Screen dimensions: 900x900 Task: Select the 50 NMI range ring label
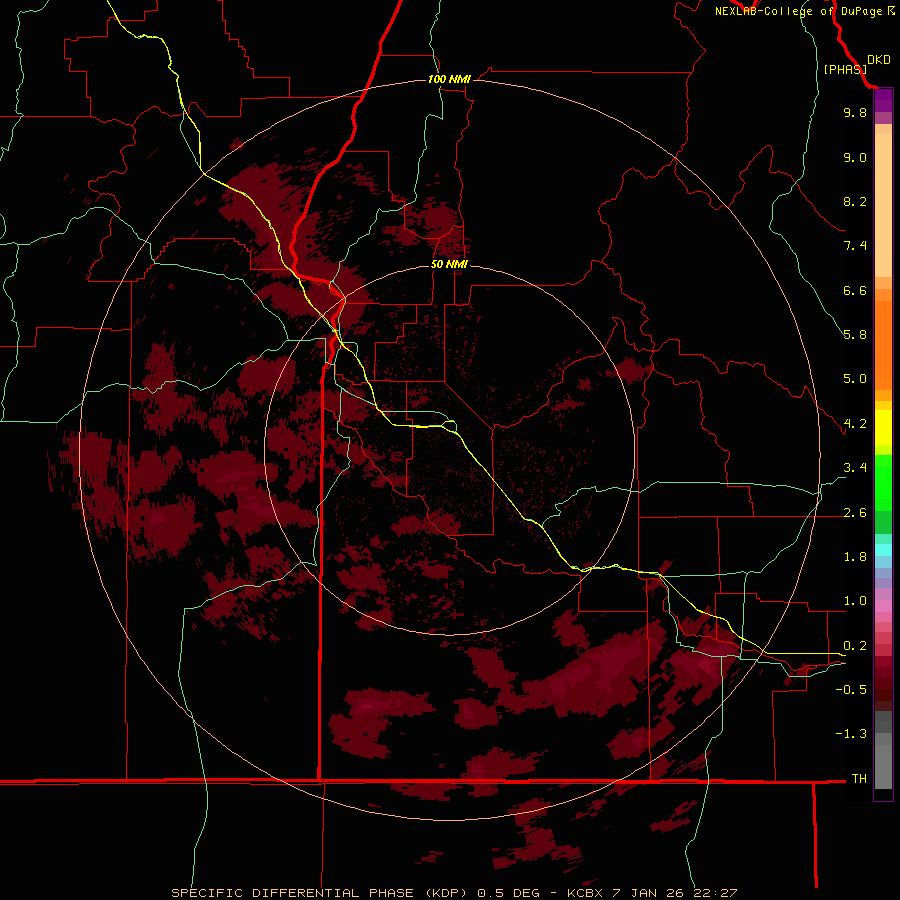click(x=449, y=264)
